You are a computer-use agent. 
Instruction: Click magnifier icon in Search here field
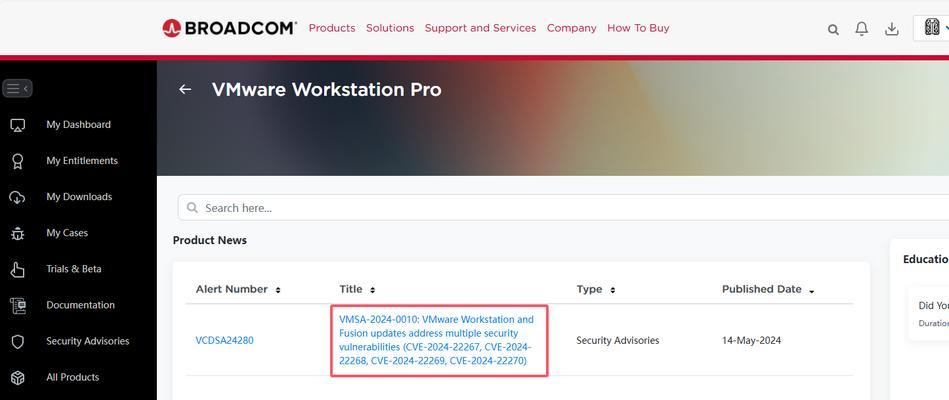[x=192, y=208]
